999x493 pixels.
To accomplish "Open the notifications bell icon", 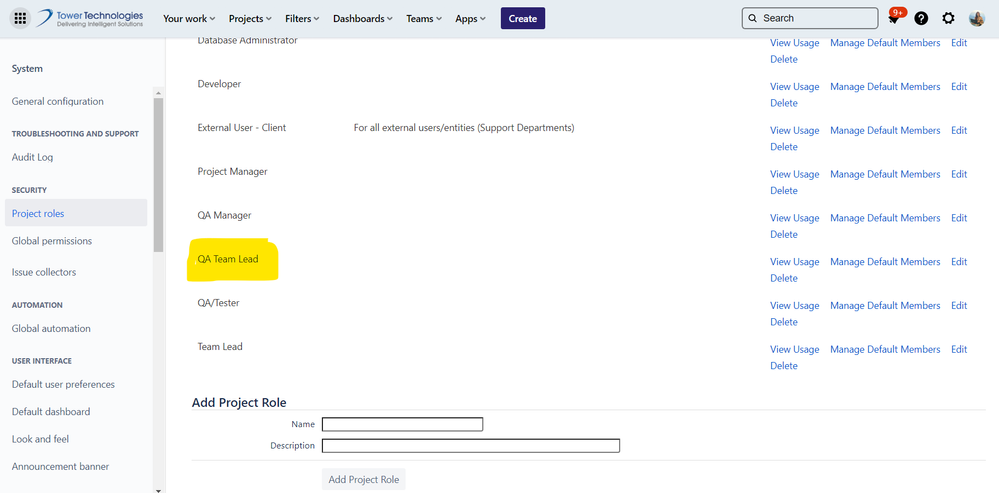I will [894, 18].
